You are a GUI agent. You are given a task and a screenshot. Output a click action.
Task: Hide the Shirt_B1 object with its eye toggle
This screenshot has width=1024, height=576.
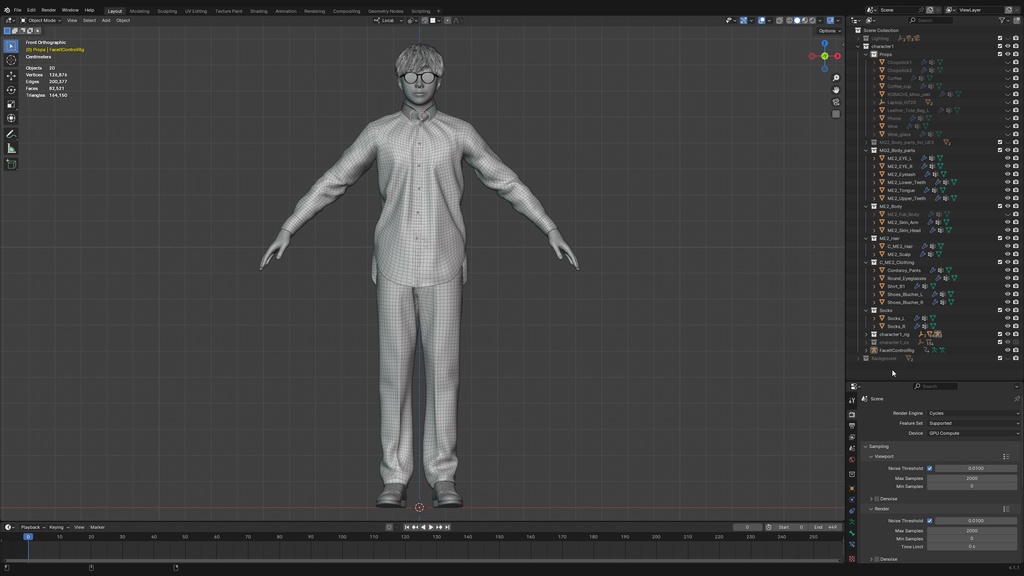tap(1008, 286)
